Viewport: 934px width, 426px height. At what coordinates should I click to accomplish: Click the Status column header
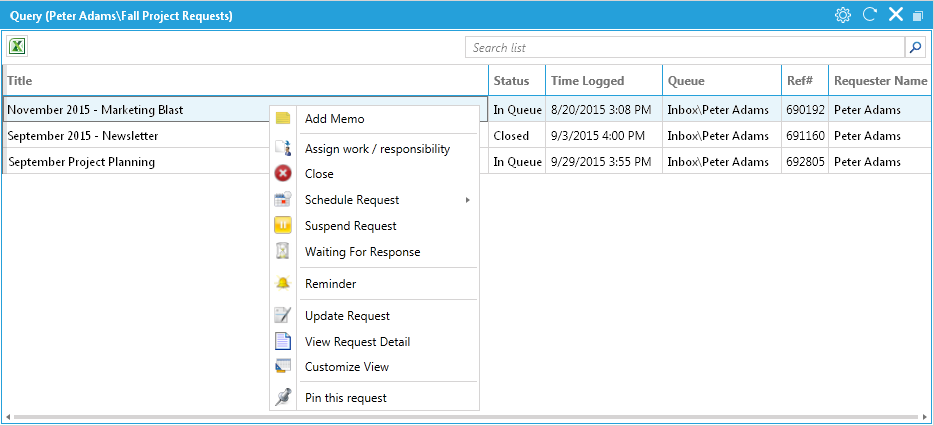pos(517,80)
